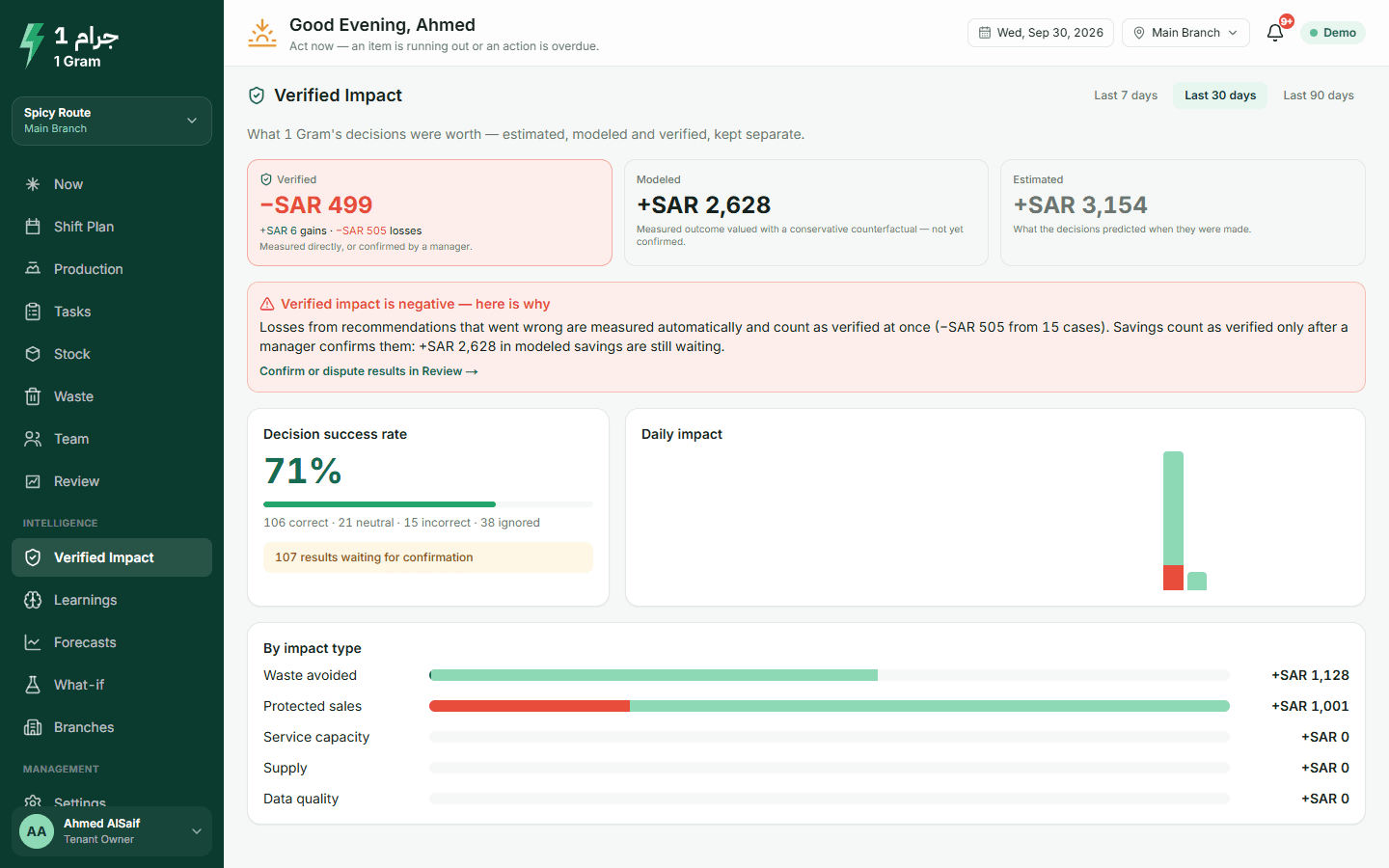This screenshot has width=1389, height=868.
Task: Select the Last 90 days range
Action: click(x=1319, y=95)
